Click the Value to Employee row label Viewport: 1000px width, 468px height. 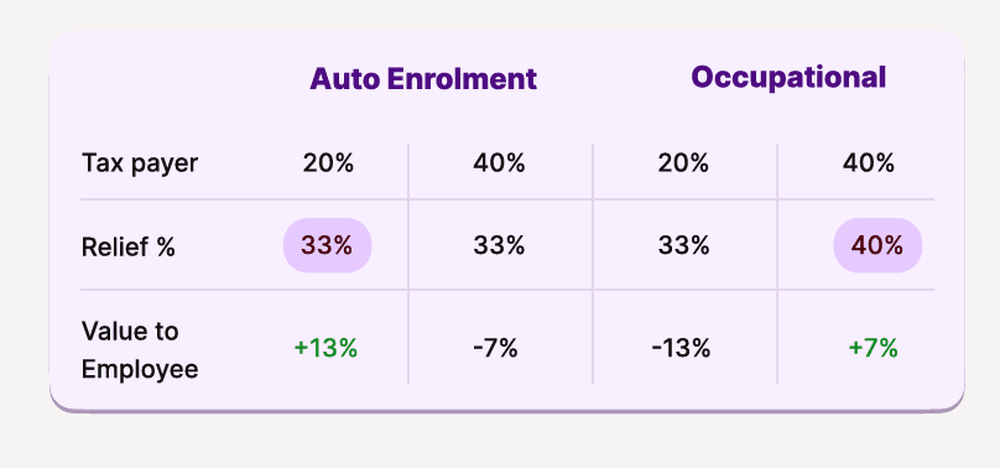click(140, 349)
